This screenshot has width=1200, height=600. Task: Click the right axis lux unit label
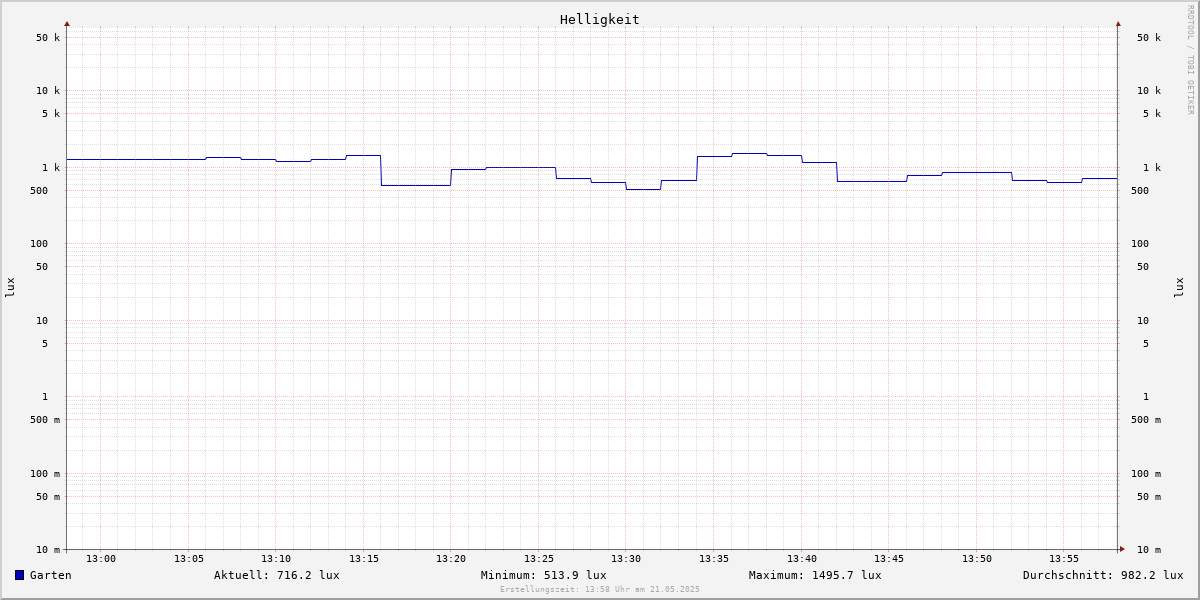point(1179,287)
